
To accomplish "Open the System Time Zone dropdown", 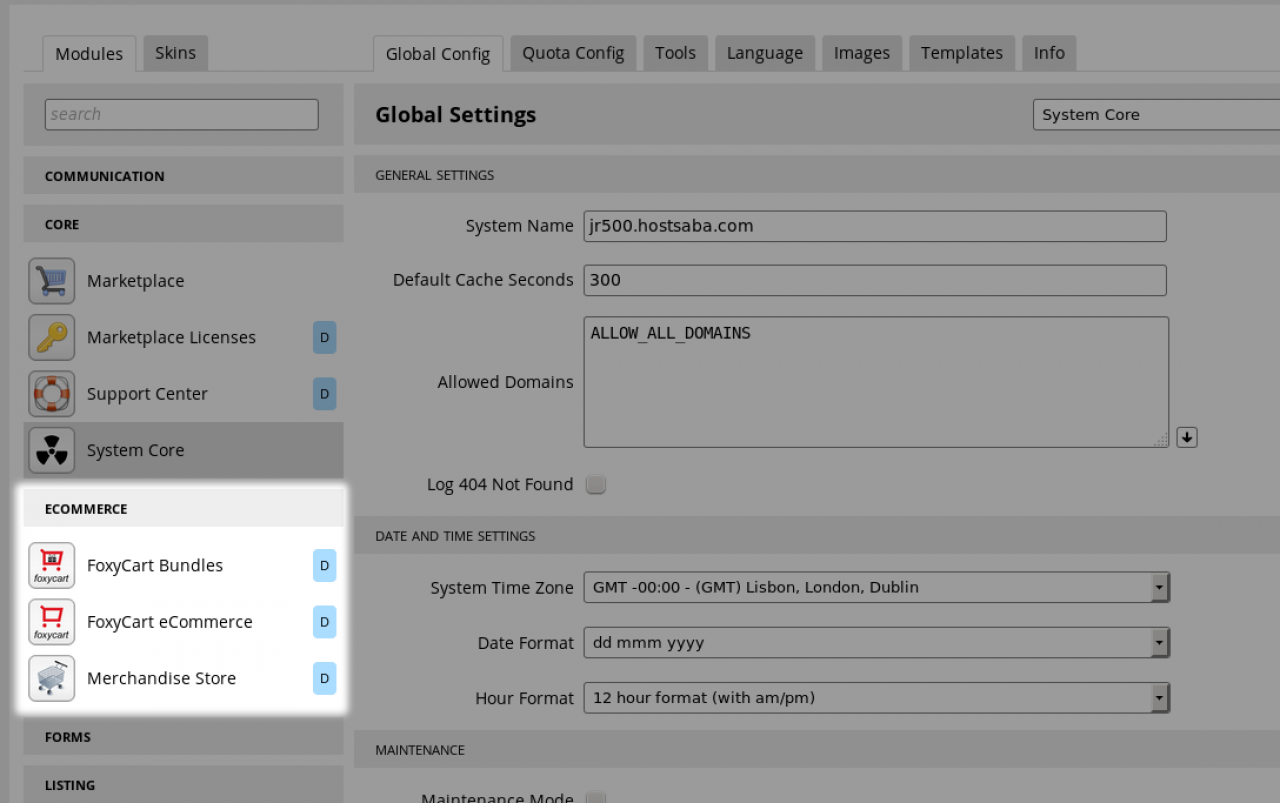I will 876,587.
